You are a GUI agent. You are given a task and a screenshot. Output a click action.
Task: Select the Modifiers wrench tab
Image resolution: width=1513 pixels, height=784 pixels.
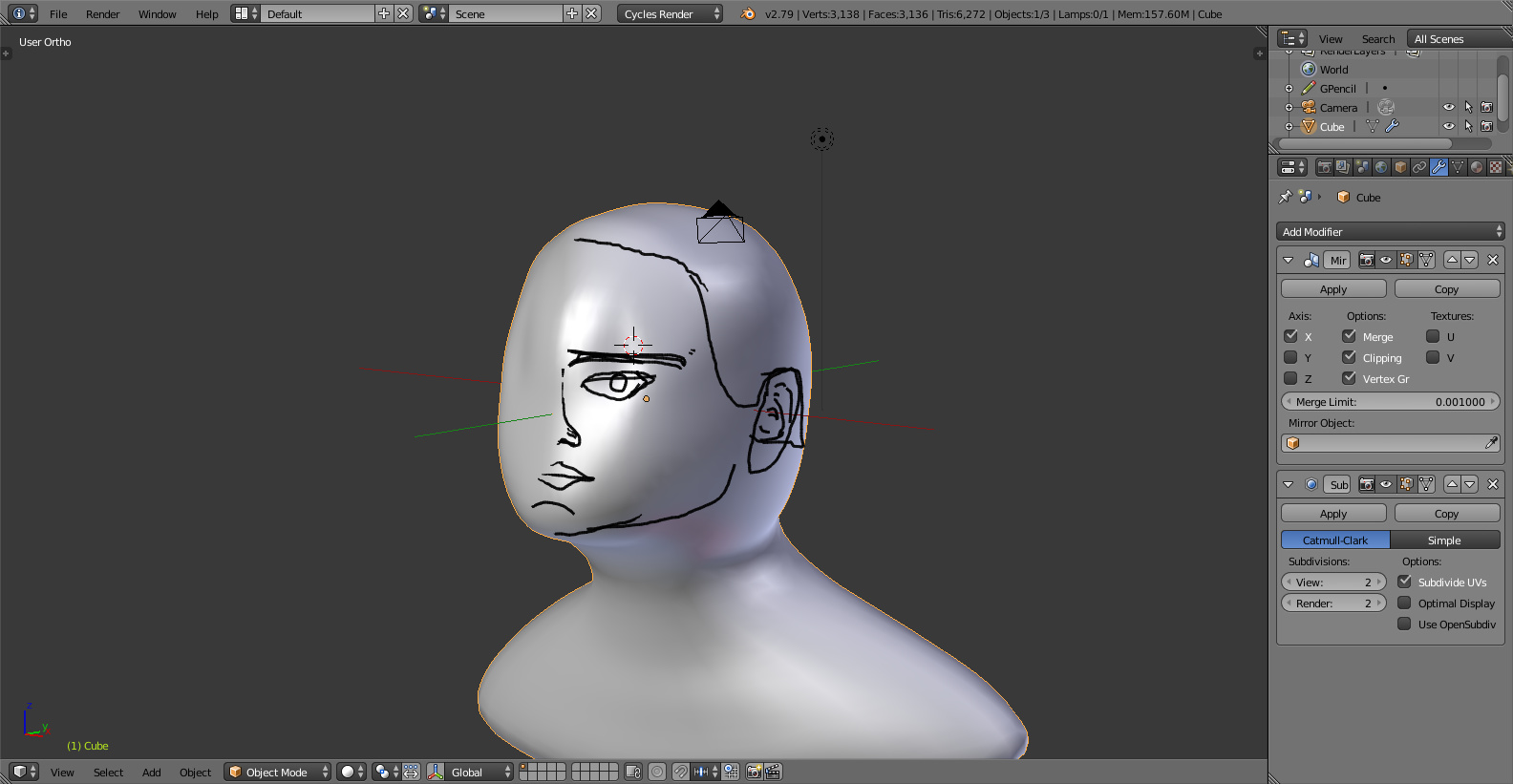(x=1438, y=167)
